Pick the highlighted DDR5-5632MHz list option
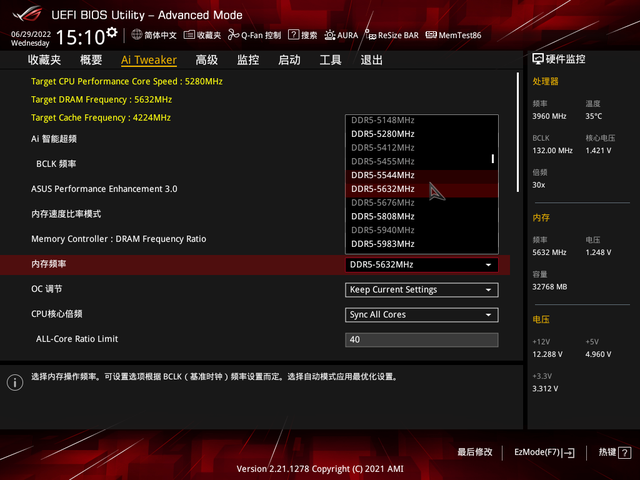 click(x=422, y=189)
